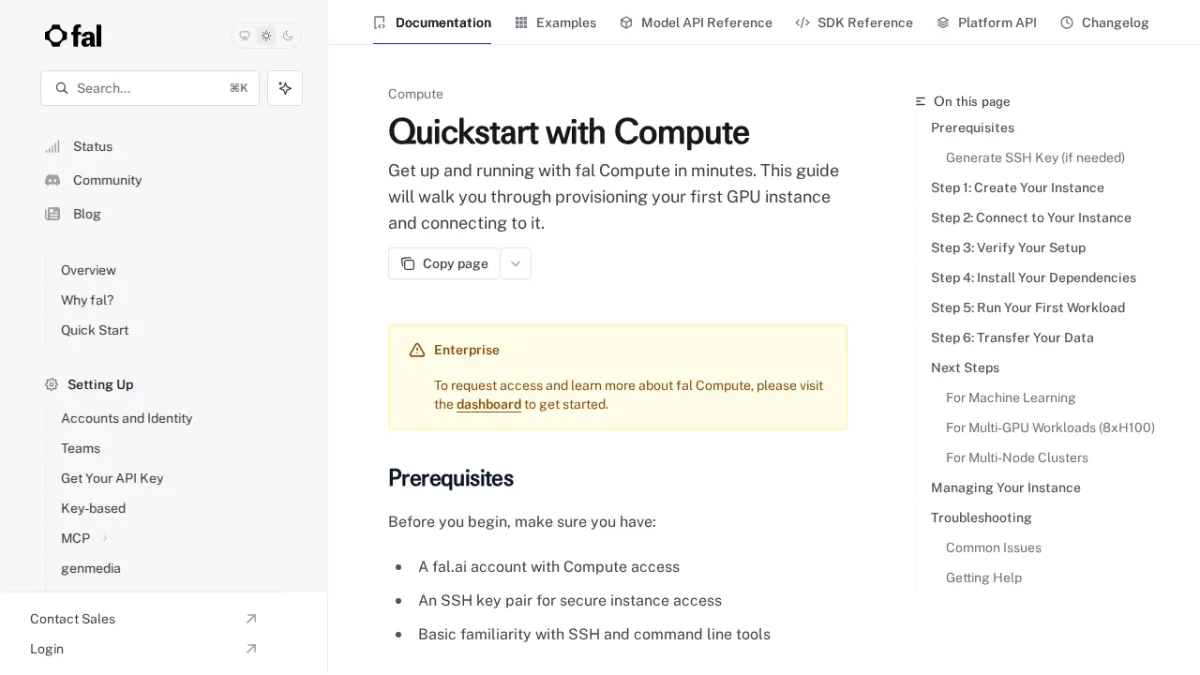The width and height of the screenshot is (1200, 675).
Task: Click the Blog newspaper icon
Action: (52, 214)
